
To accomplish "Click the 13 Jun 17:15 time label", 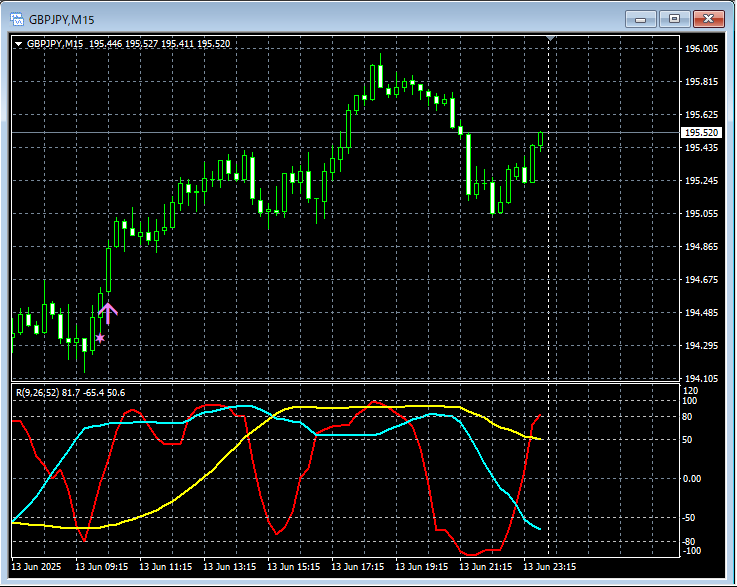I will coord(357,566).
